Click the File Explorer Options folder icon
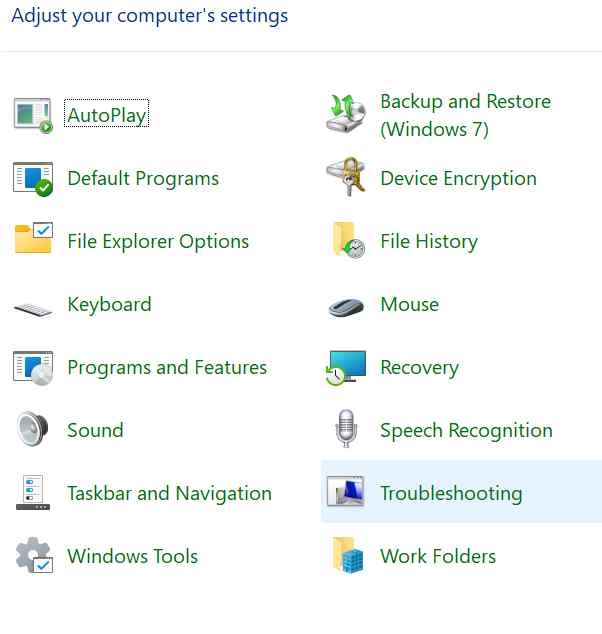602x634 pixels. (33, 238)
